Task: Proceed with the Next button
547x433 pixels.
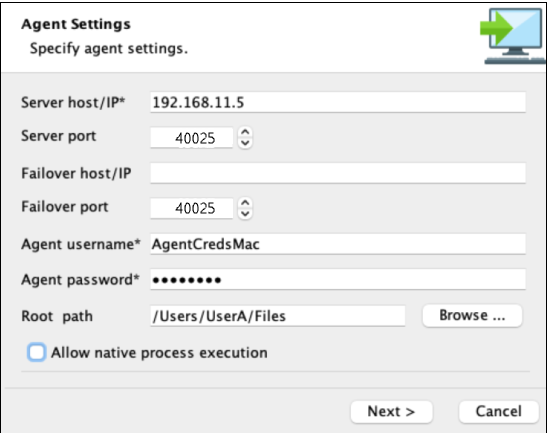Action: [391, 411]
